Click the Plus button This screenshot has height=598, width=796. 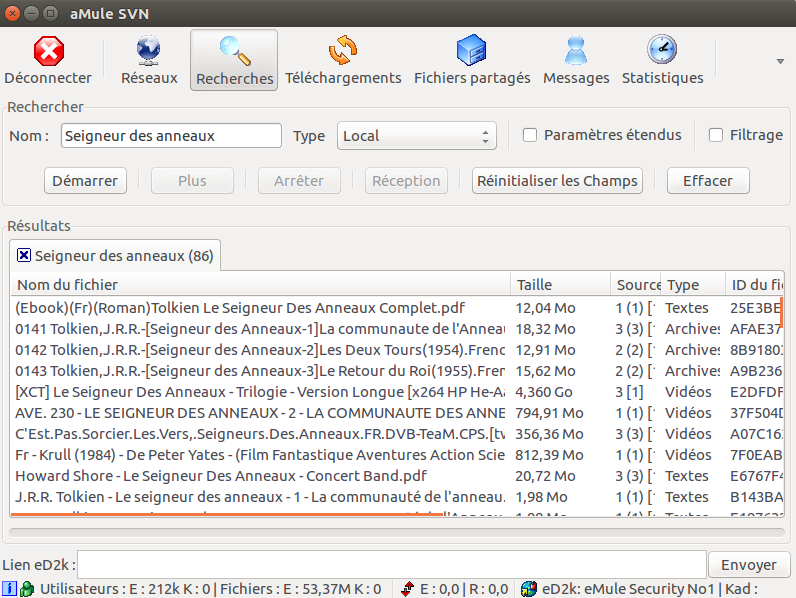192,181
